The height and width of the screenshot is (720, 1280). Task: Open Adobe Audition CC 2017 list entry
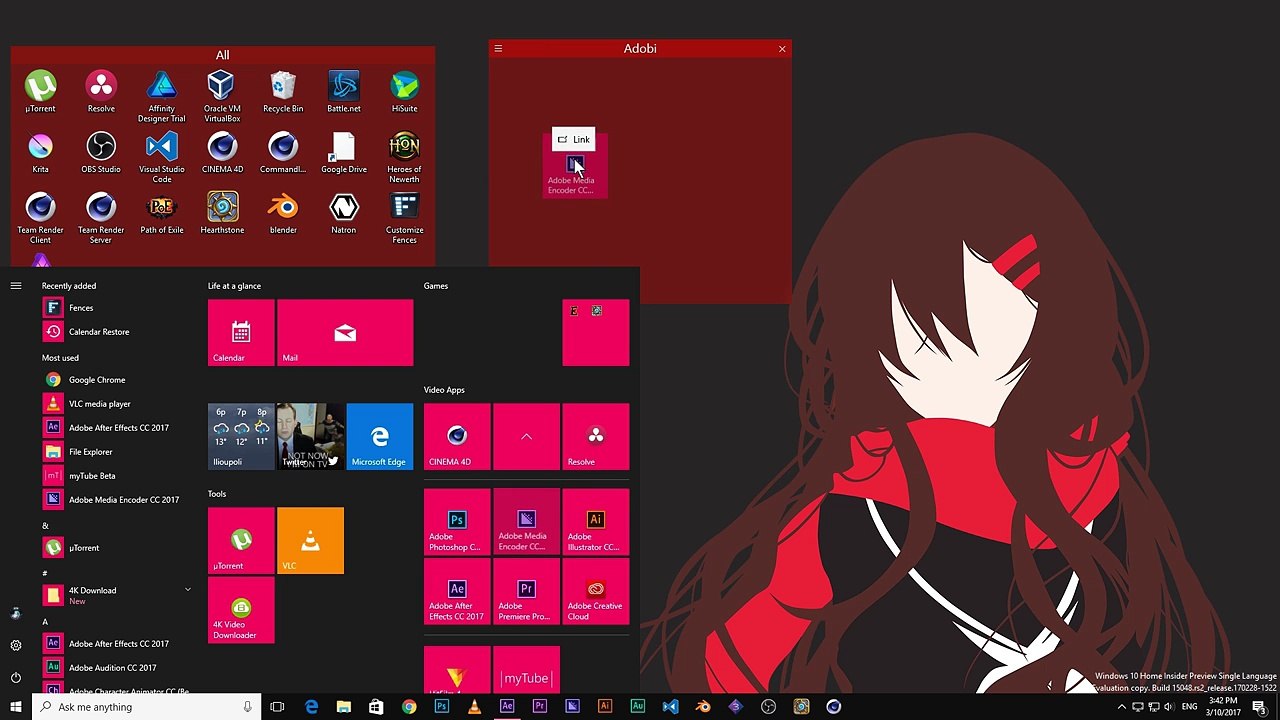pyautogui.click(x=116, y=668)
